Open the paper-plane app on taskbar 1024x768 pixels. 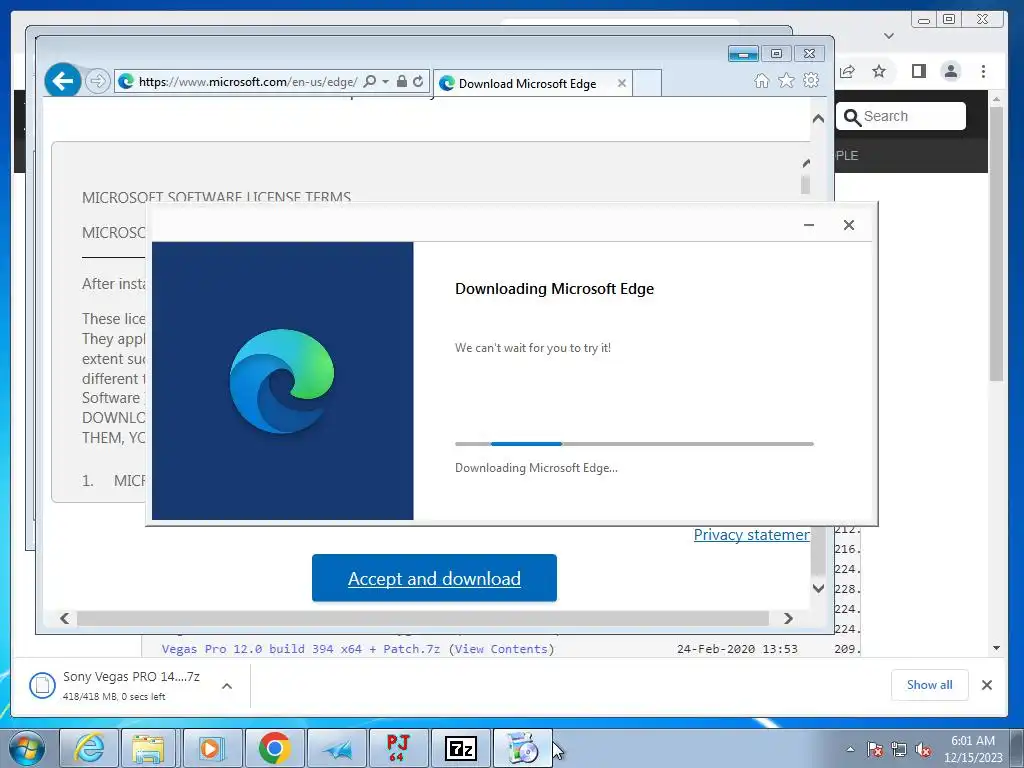336,748
